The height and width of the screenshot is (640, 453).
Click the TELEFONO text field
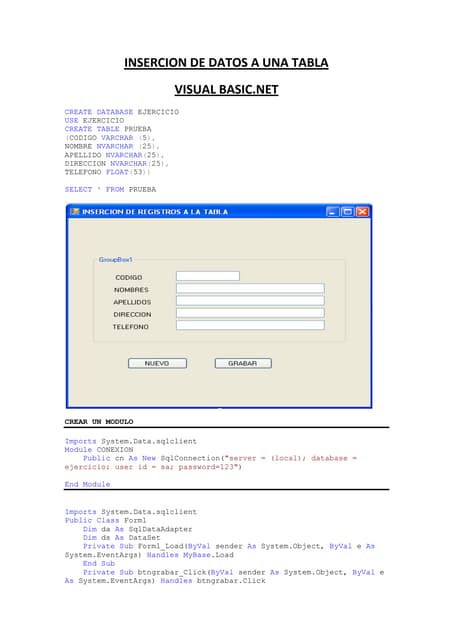click(x=250, y=325)
